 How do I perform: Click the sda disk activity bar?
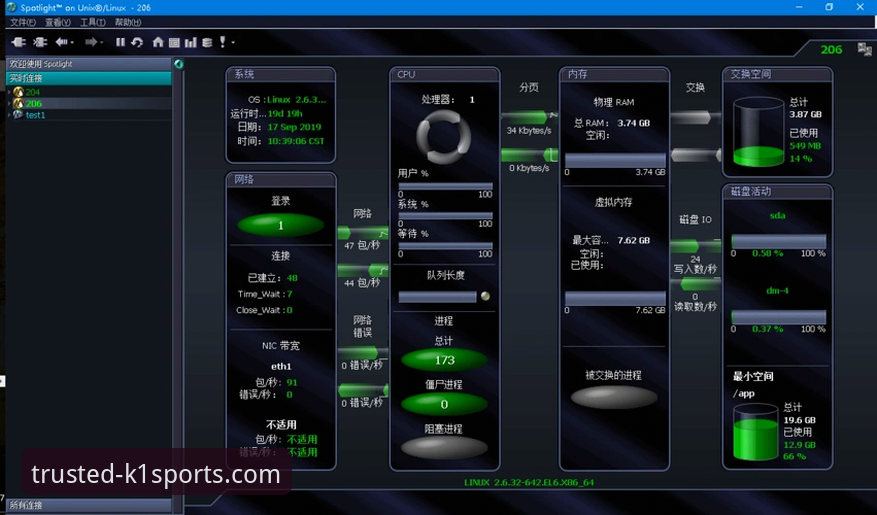click(779, 242)
